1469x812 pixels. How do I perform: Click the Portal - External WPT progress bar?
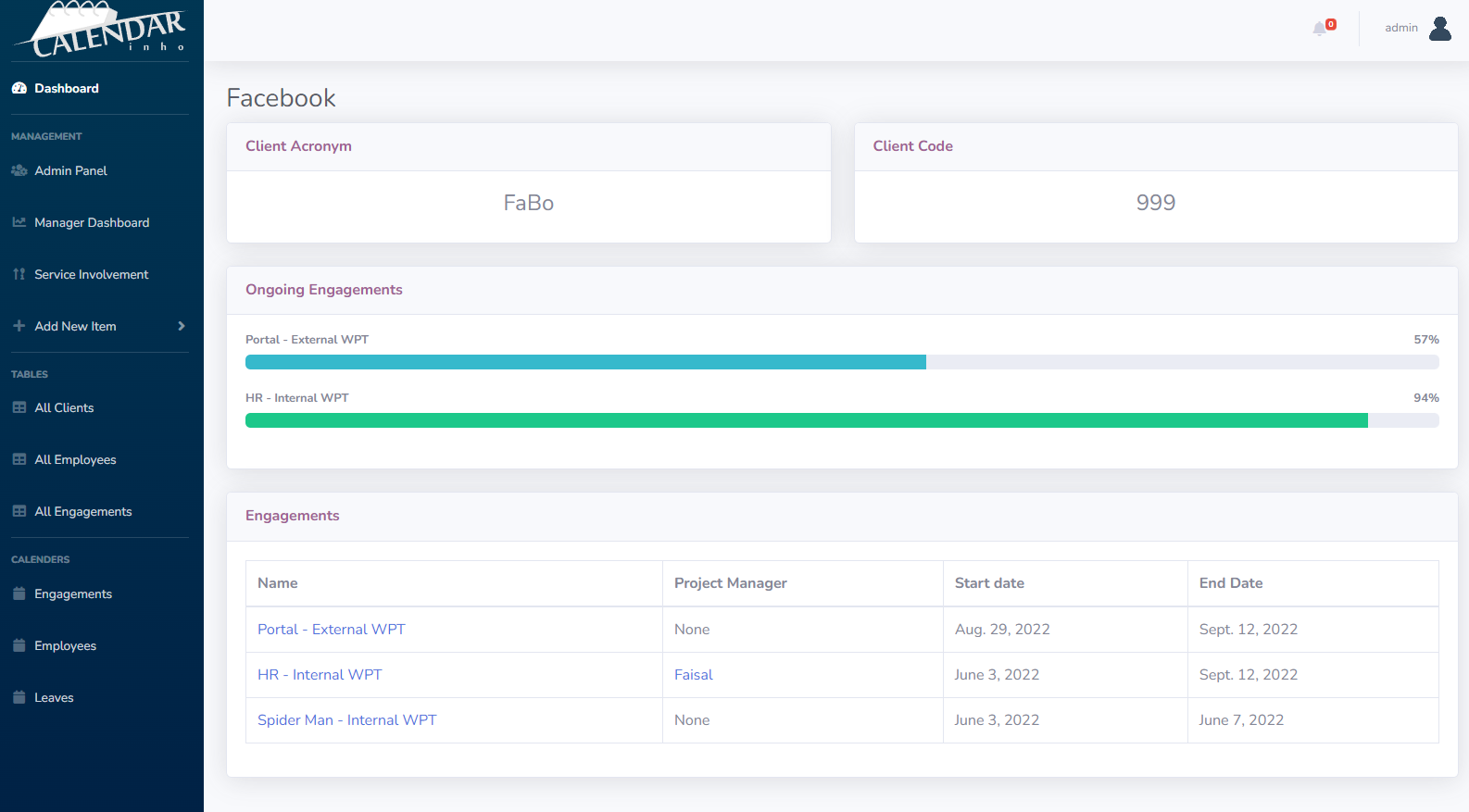[842, 362]
